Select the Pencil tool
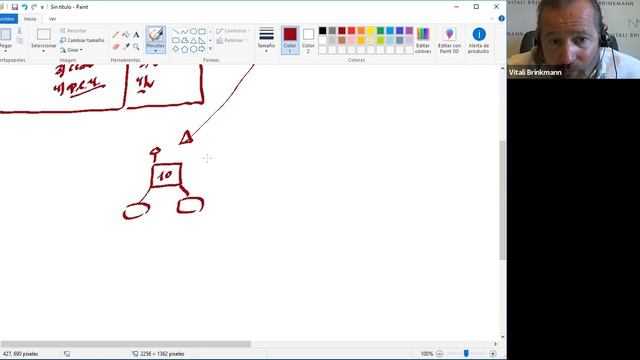Image resolution: width=640 pixels, height=360 pixels. (116, 35)
